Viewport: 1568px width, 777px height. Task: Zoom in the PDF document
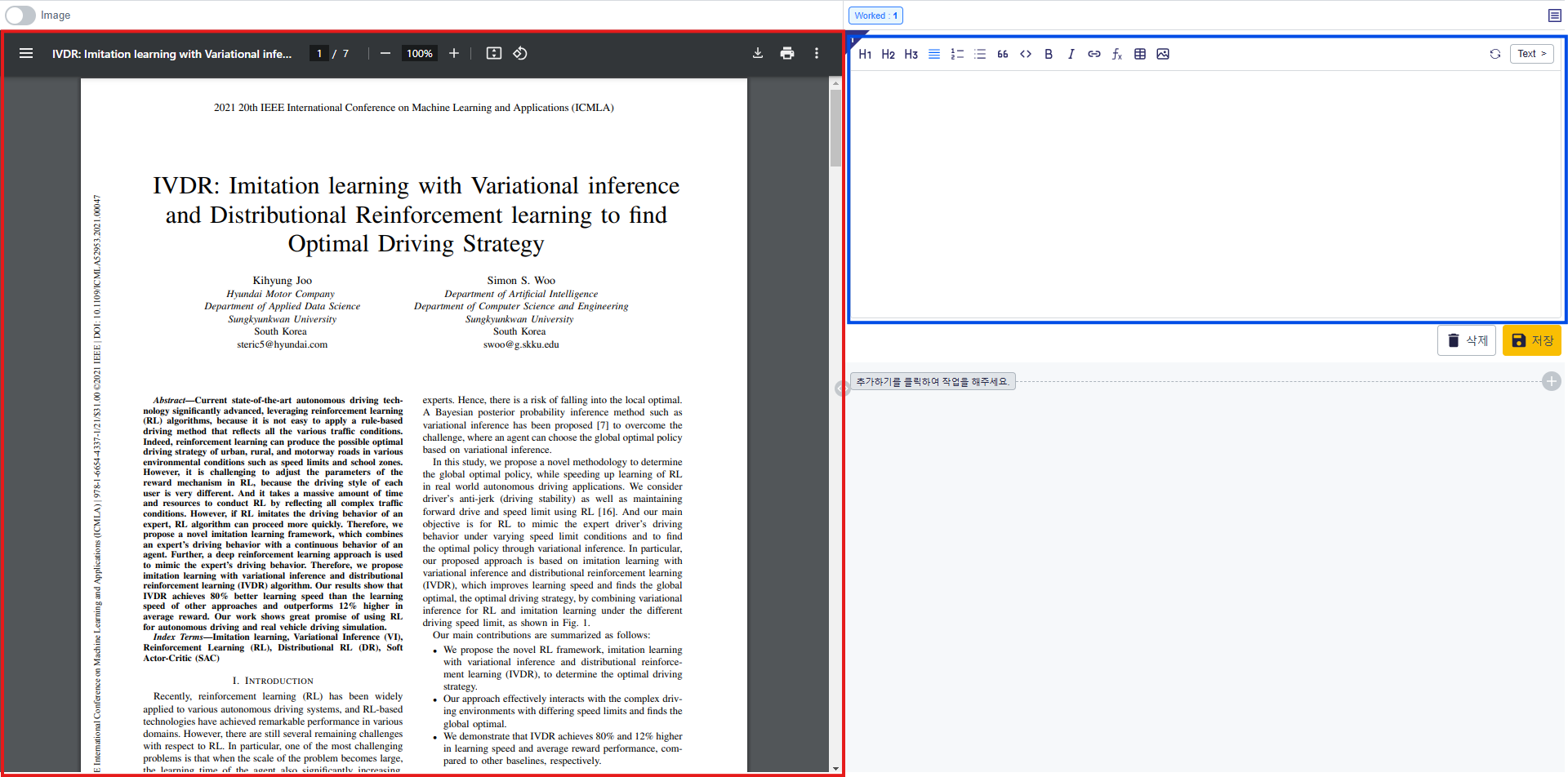[454, 53]
